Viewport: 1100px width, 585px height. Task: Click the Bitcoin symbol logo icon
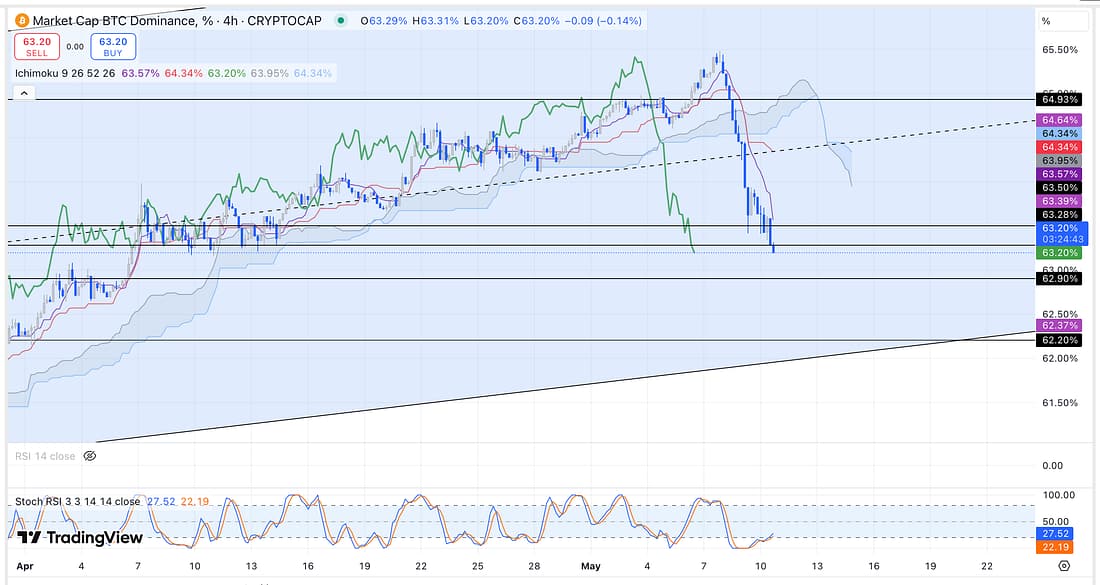[20, 20]
